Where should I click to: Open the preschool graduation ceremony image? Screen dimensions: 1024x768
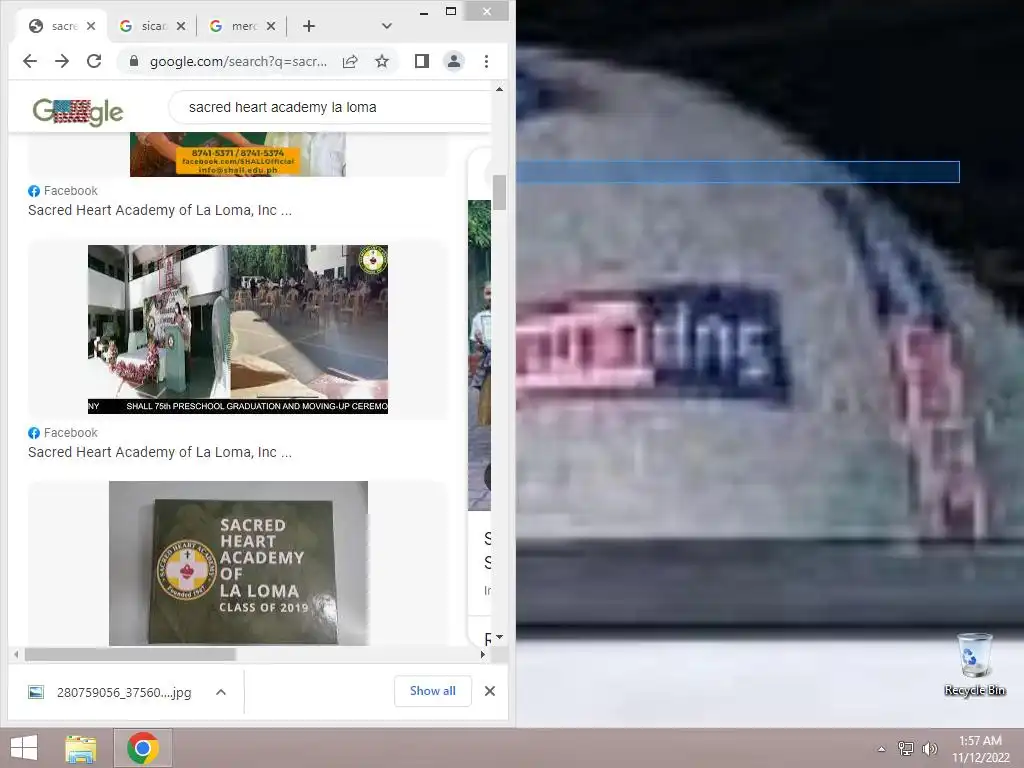(238, 329)
